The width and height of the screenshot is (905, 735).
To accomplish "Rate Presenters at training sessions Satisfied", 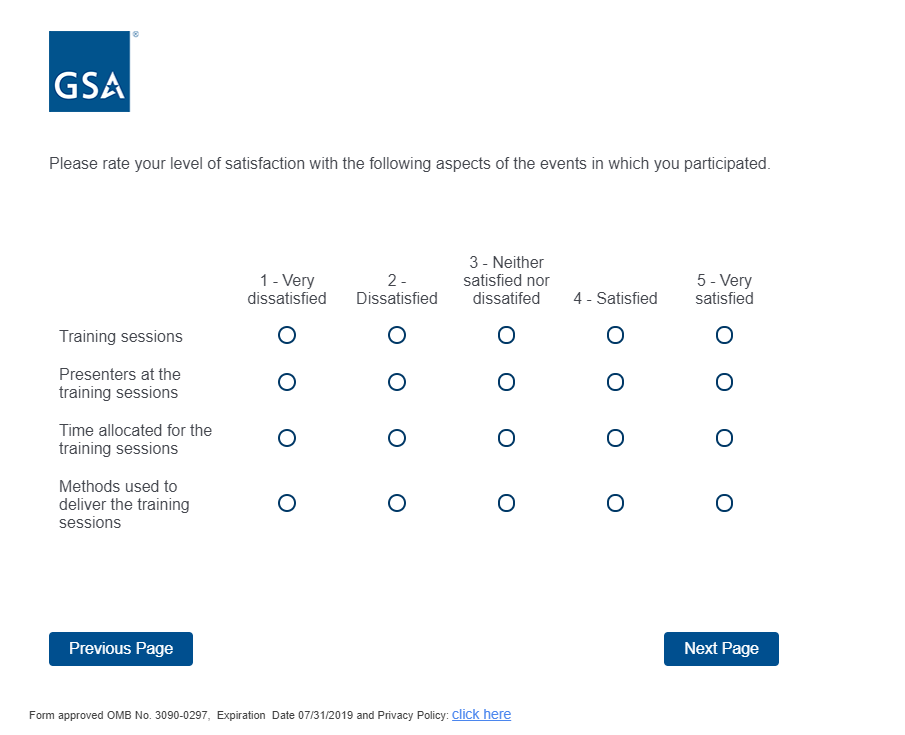I will click(x=615, y=382).
